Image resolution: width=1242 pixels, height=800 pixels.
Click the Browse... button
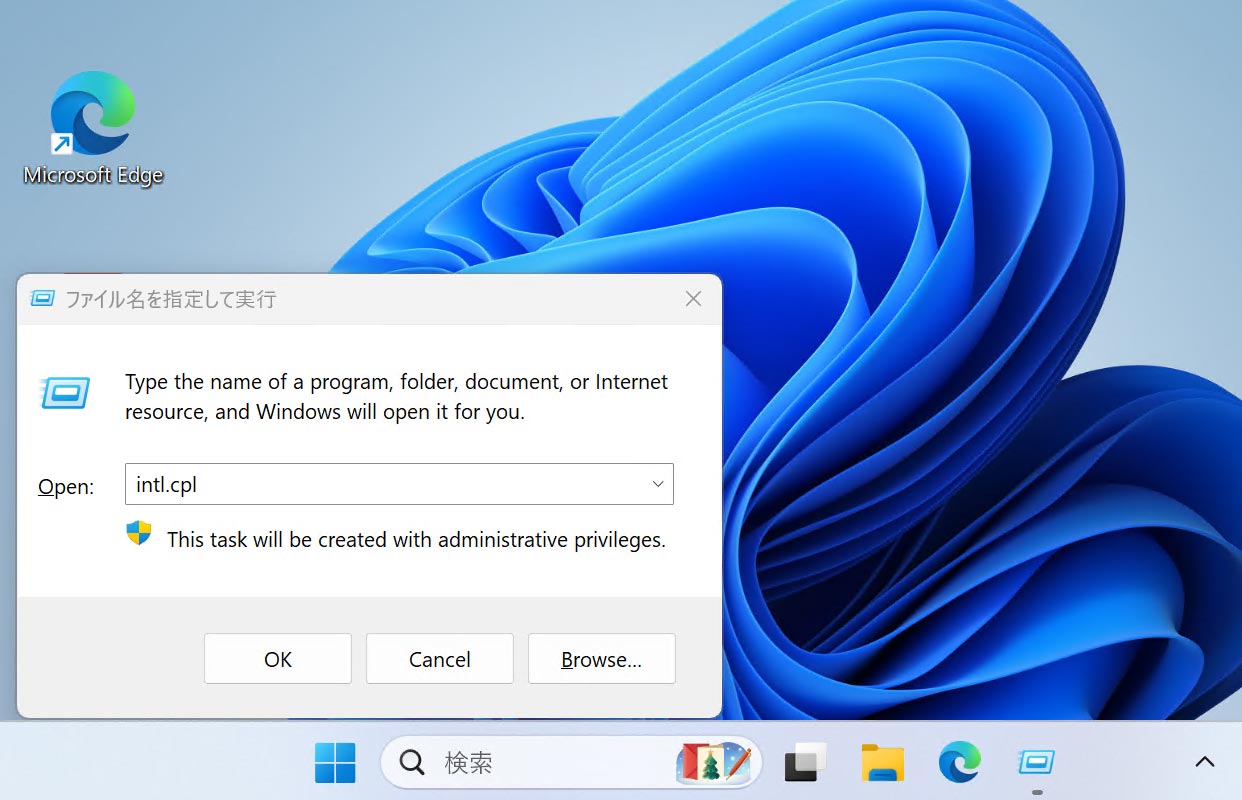click(x=601, y=659)
